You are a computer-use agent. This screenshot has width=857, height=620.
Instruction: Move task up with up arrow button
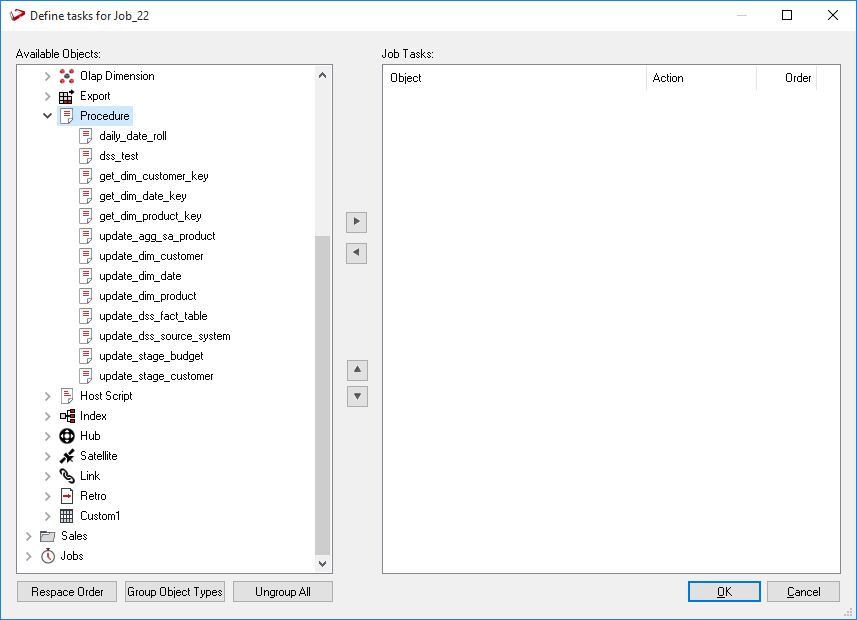point(357,370)
